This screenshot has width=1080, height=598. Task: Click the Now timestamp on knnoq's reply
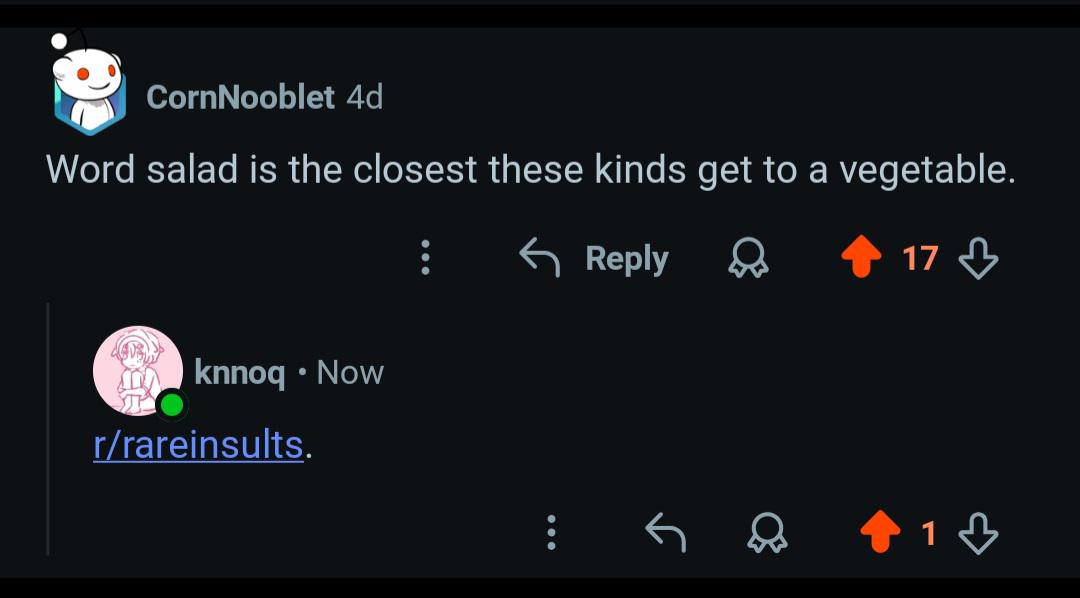click(349, 373)
